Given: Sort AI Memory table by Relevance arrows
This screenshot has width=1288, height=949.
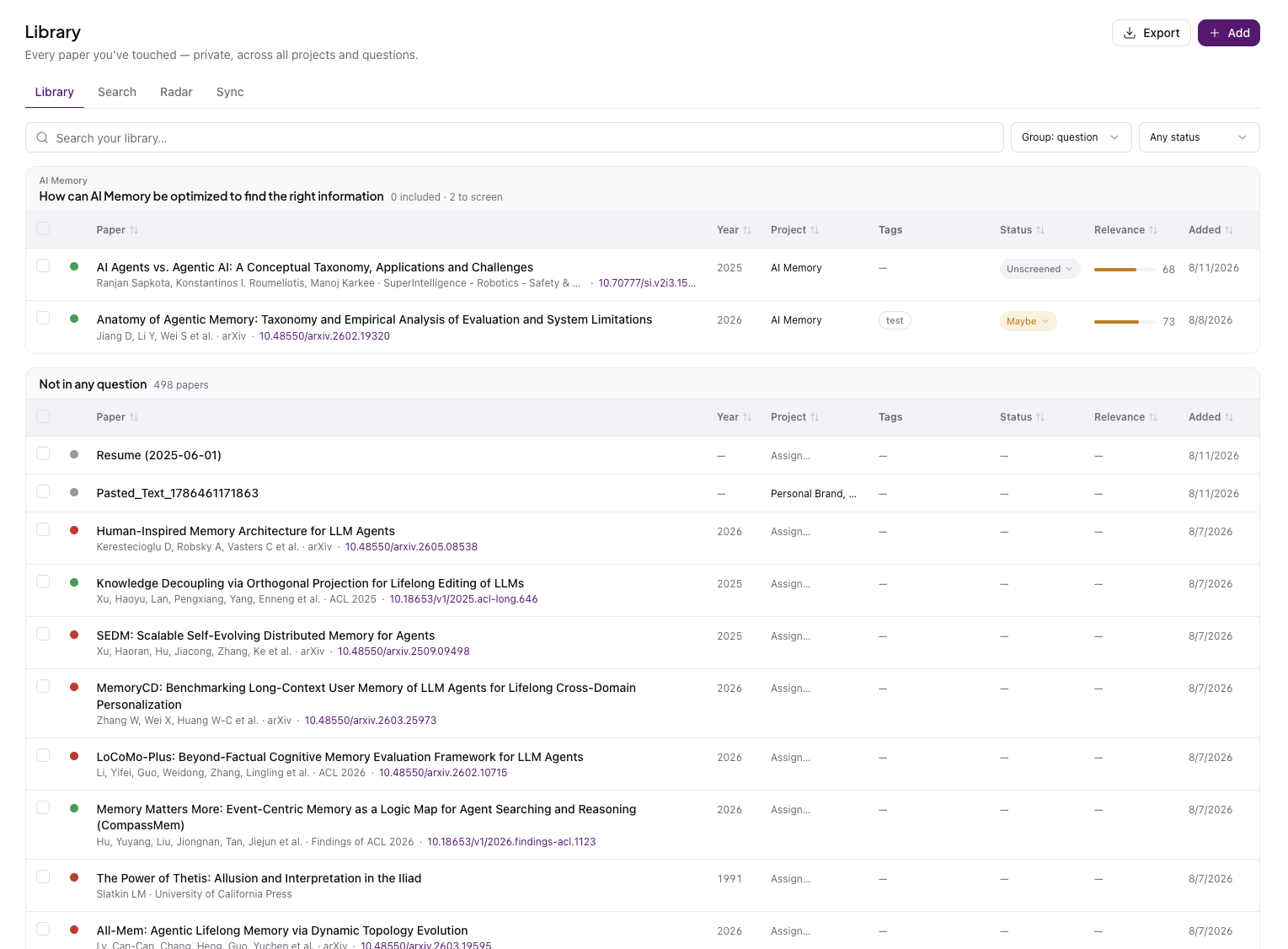Looking at the screenshot, I should pos(1153,230).
